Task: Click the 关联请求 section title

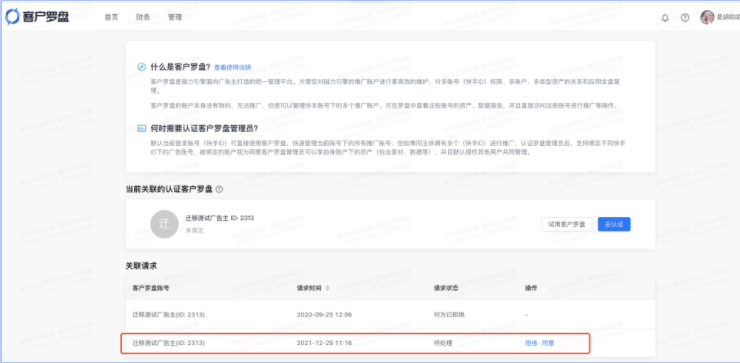Action: pos(141,266)
